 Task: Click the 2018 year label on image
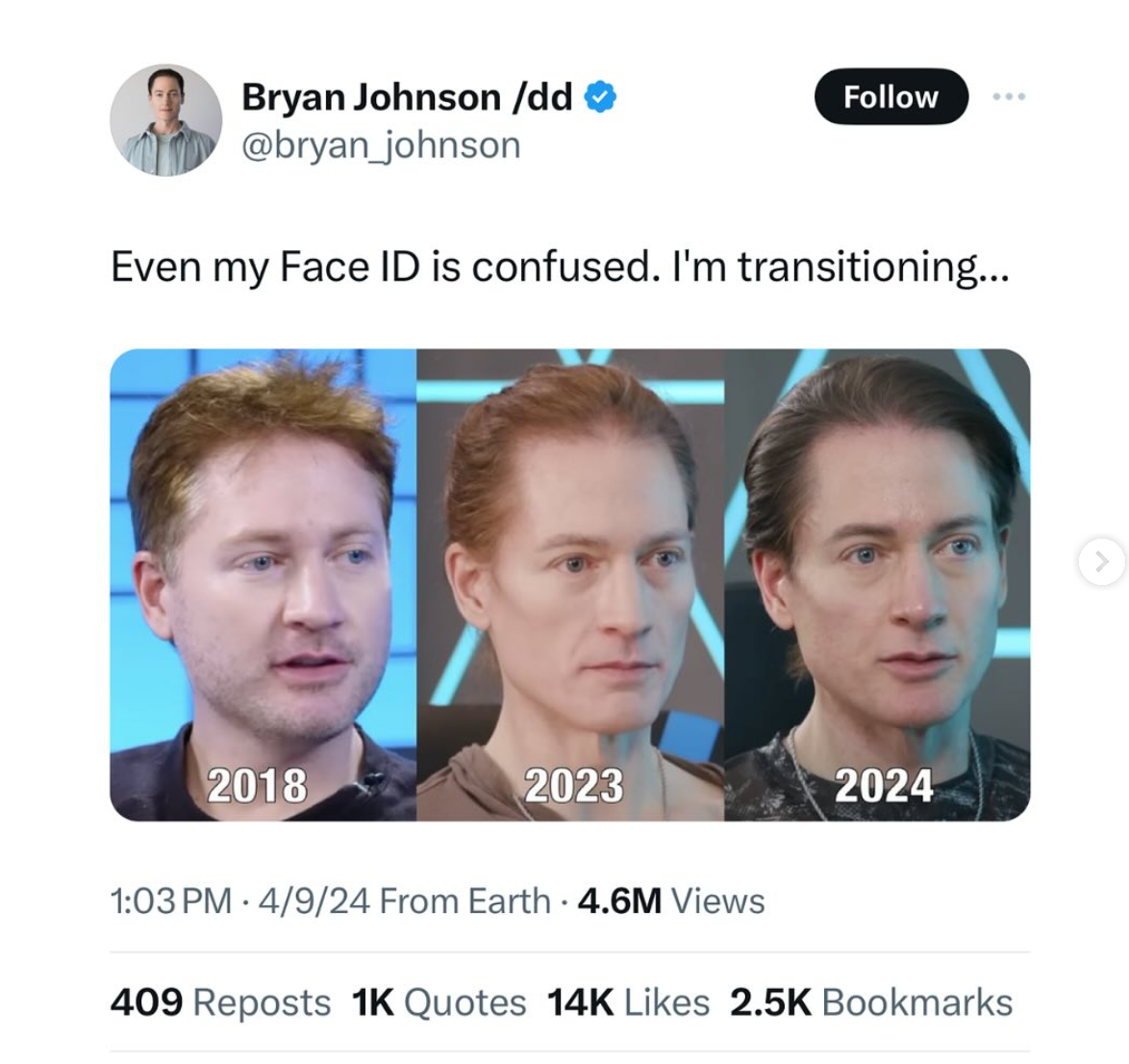[257, 785]
